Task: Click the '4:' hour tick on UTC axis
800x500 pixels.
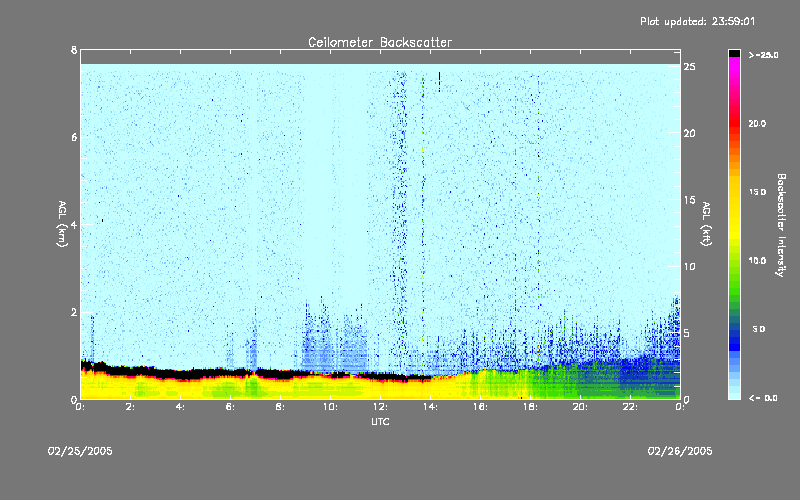Action: point(181,407)
